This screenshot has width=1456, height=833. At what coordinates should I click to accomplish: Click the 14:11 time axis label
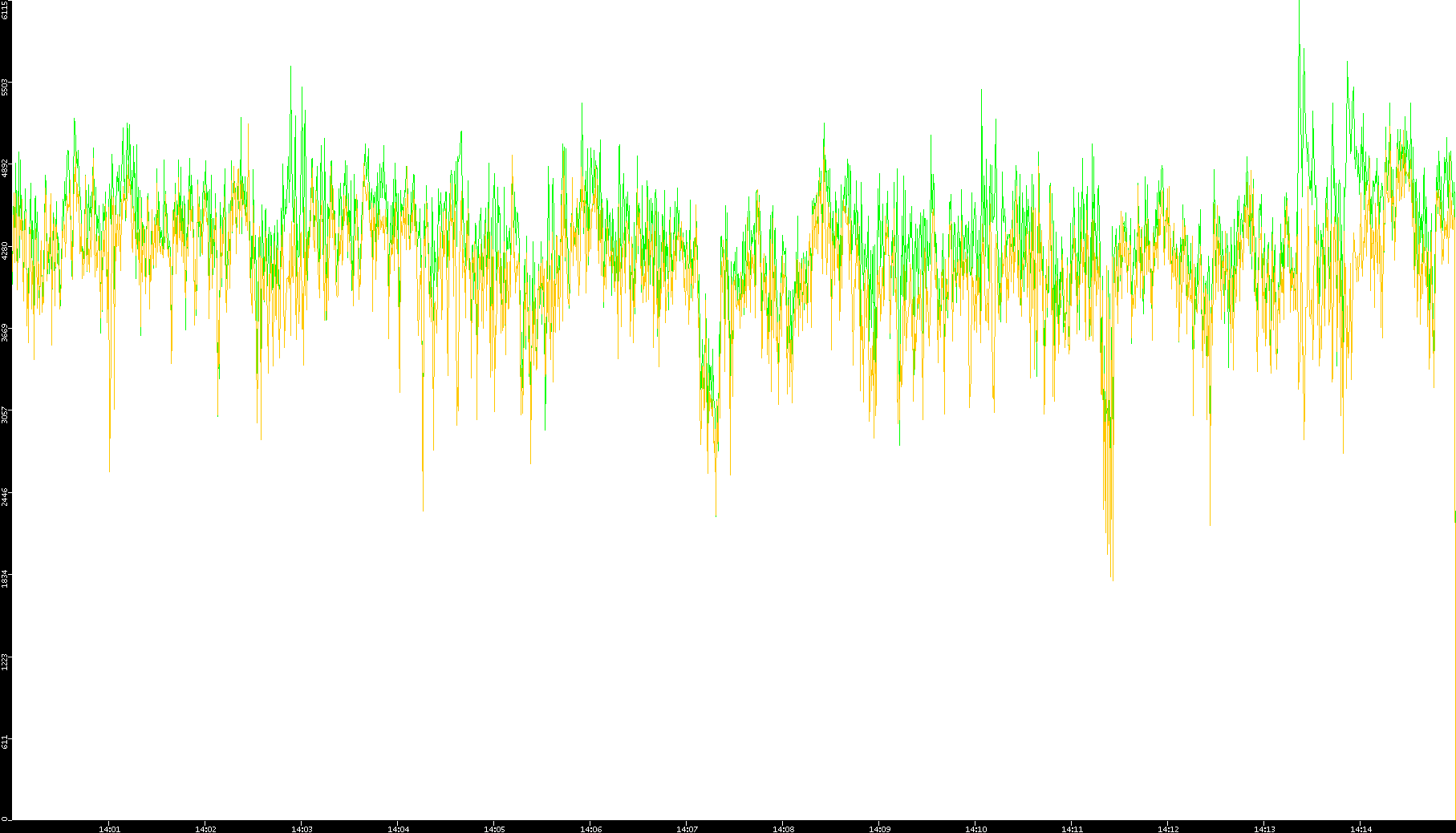click(1072, 829)
